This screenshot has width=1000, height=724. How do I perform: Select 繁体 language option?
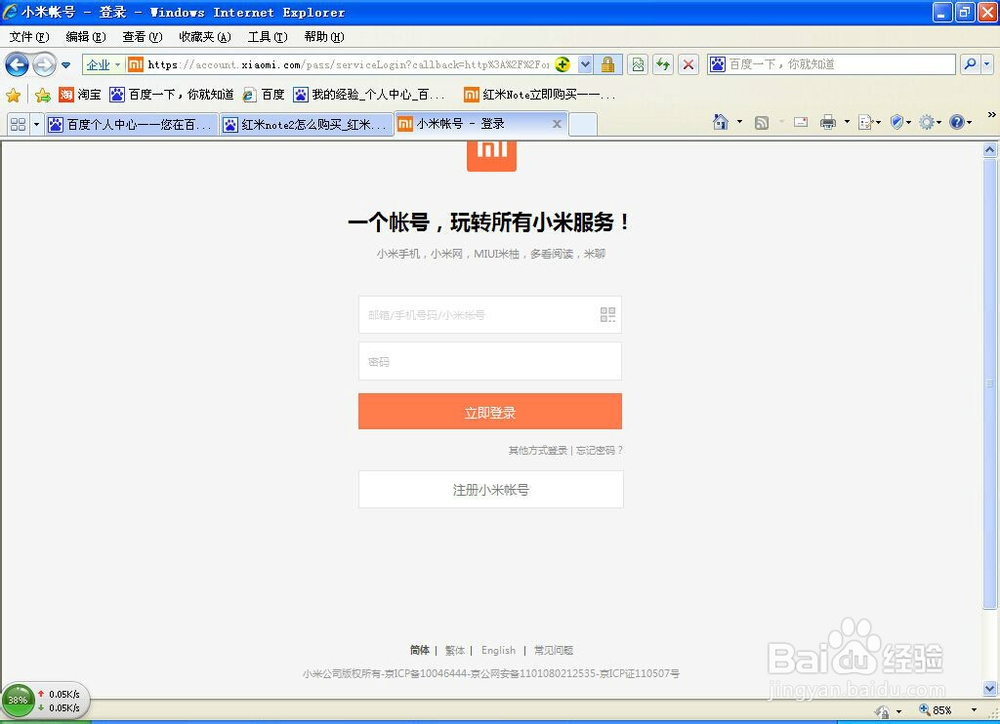tap(455, 650)
